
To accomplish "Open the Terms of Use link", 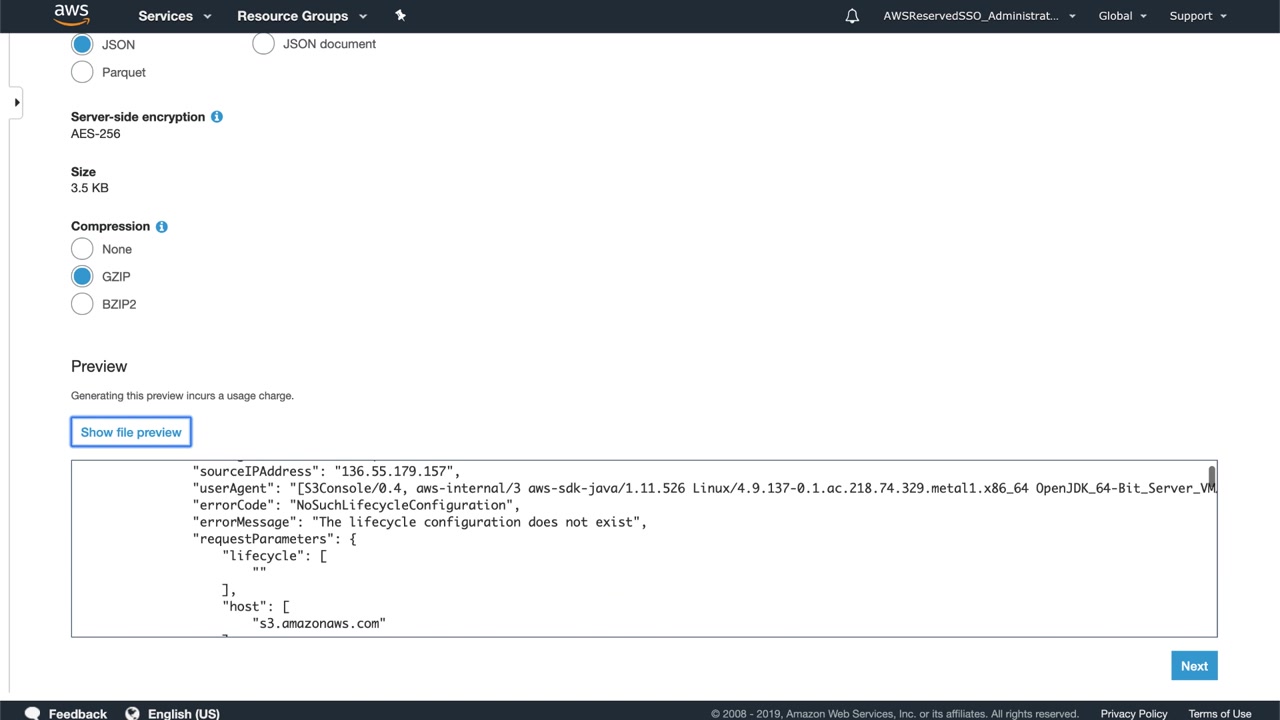I will click(1220, 714).
